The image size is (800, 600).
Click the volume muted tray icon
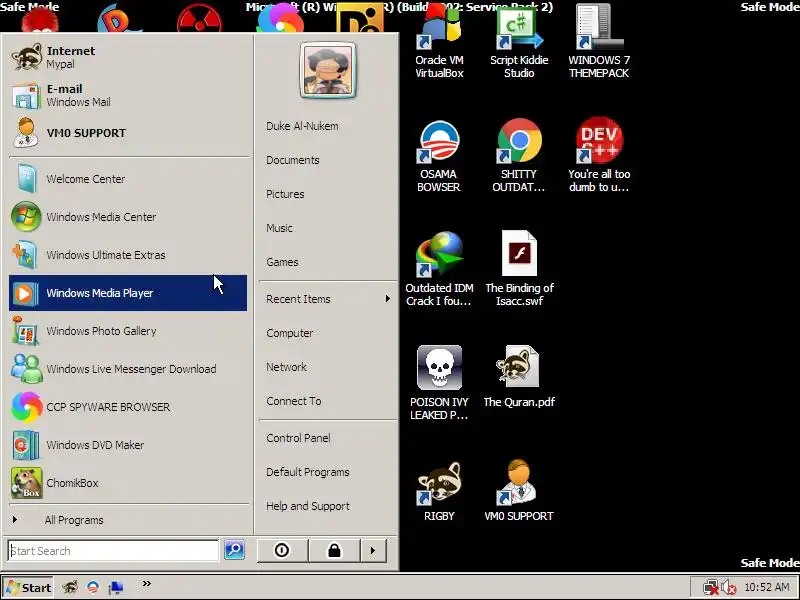click(729, 588)
